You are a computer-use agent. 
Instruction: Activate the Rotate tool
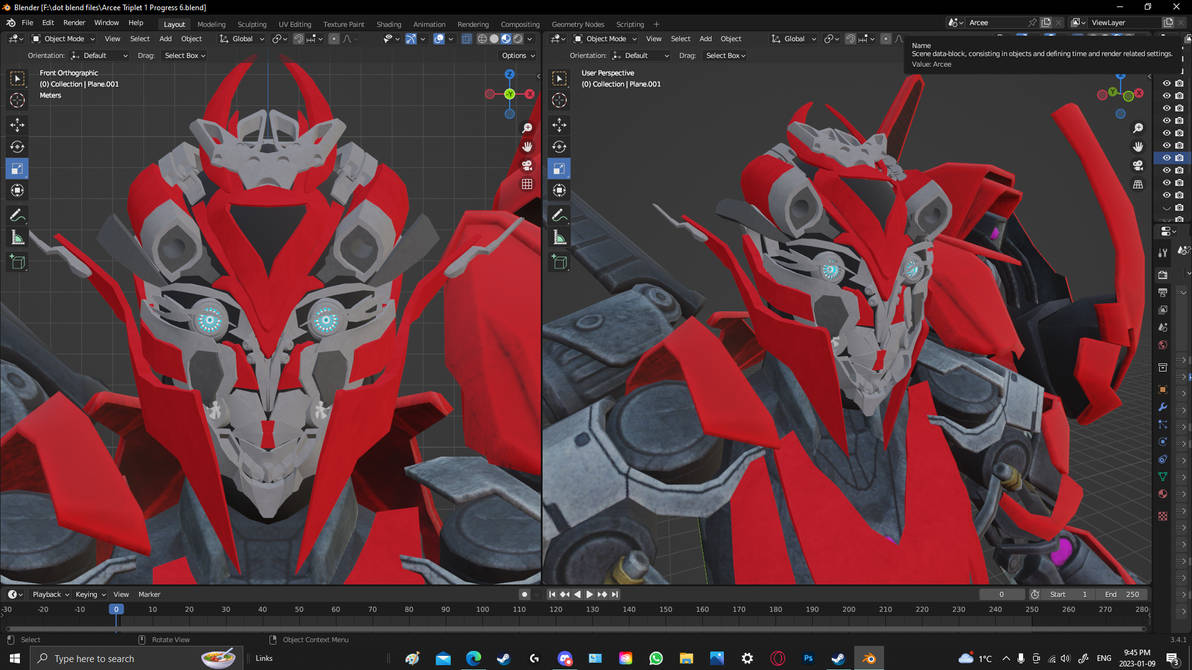[x=17, y=146]
